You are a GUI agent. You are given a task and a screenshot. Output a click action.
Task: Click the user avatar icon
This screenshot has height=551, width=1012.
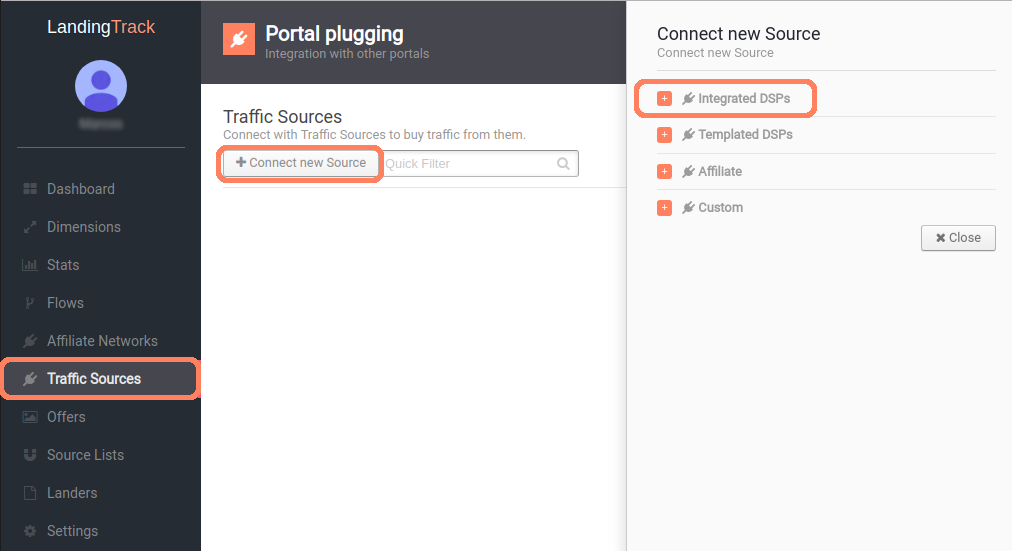coord(101,86)
